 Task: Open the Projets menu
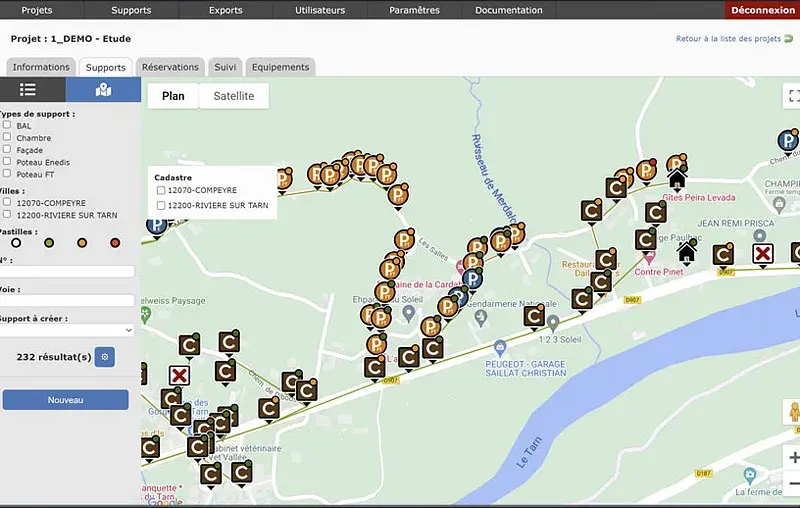37,10
